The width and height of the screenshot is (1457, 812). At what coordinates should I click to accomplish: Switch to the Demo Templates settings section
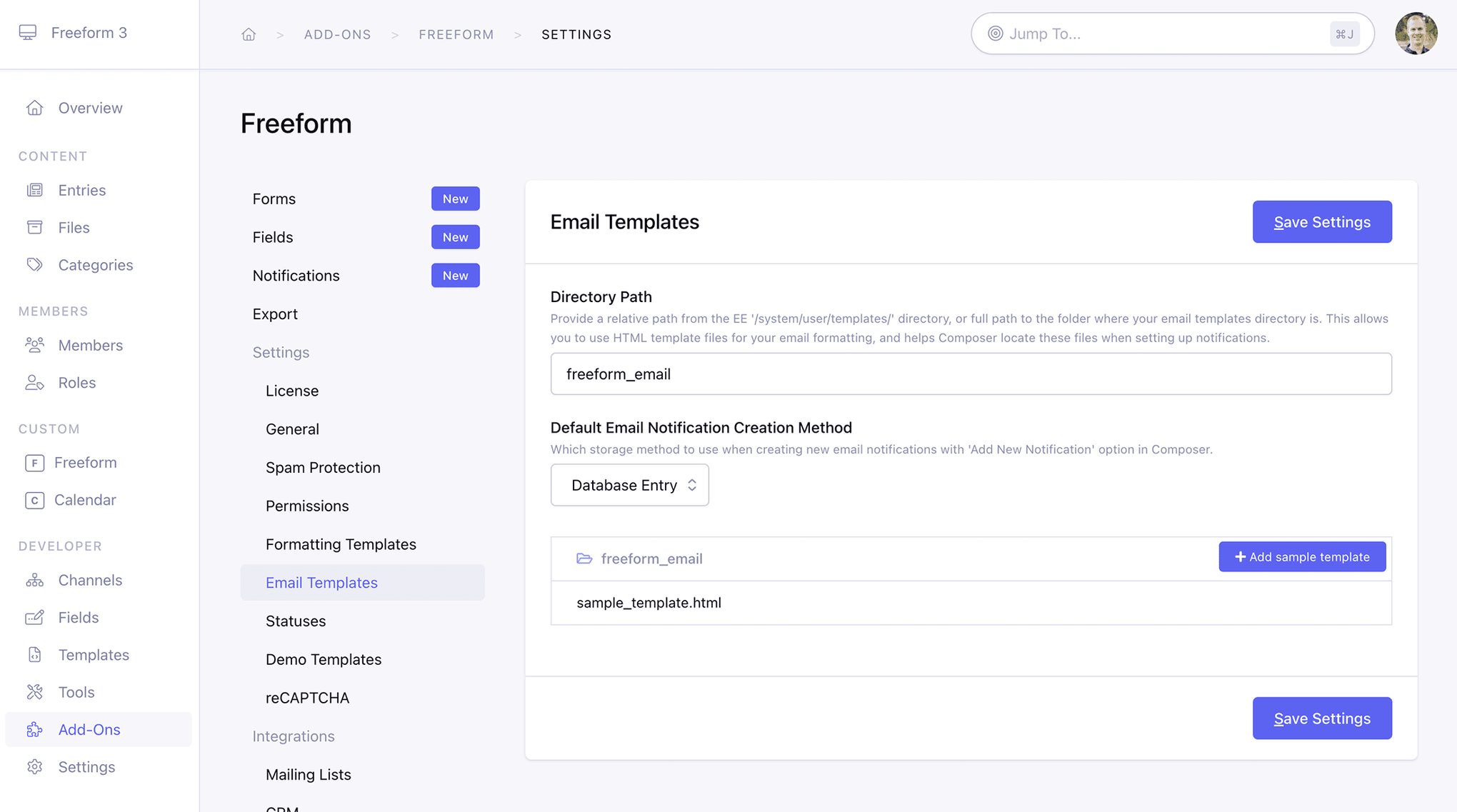[x=324, y=658]
